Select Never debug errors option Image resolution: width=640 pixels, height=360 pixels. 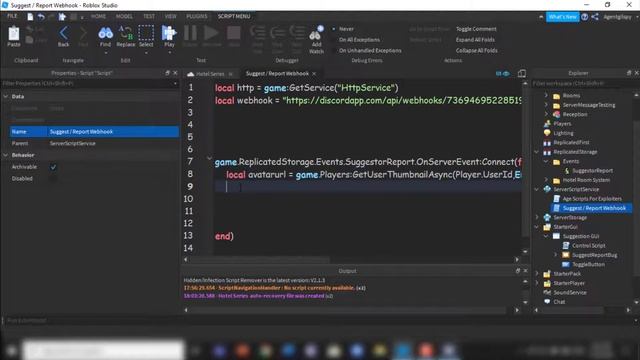tap(346, 29)
